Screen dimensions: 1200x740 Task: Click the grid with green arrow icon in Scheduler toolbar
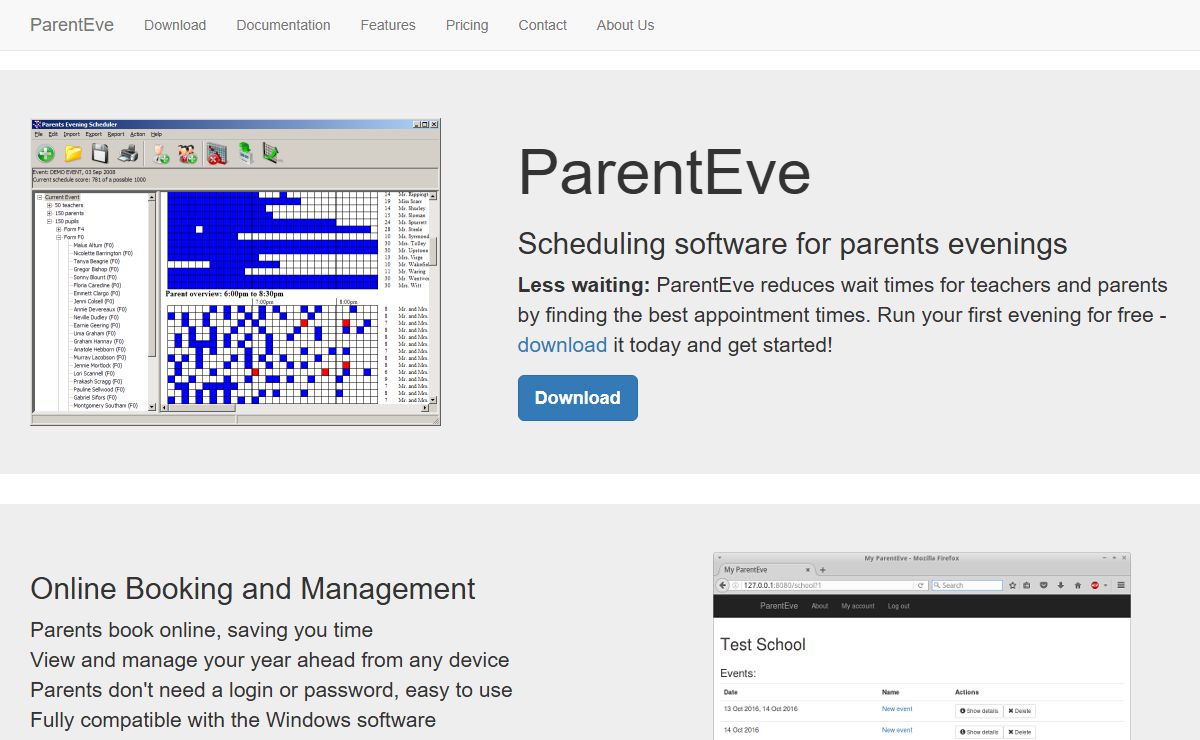coord(271,154)
